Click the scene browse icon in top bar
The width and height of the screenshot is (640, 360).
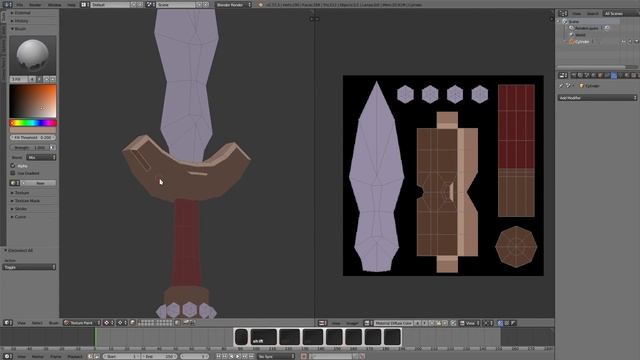(150, 4)
